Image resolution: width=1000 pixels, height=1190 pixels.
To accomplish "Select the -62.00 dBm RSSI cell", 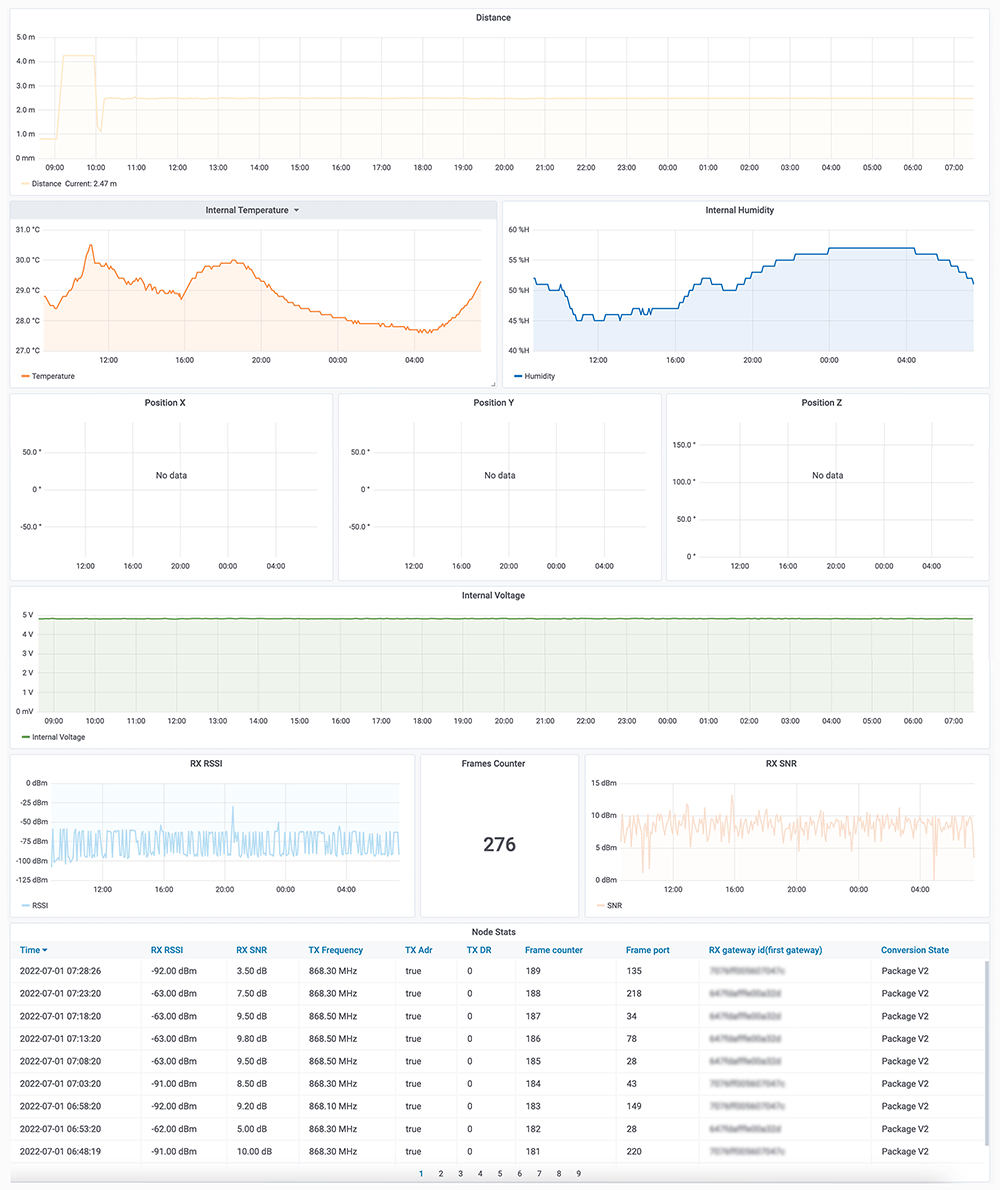I will [x=174, y=1129].
